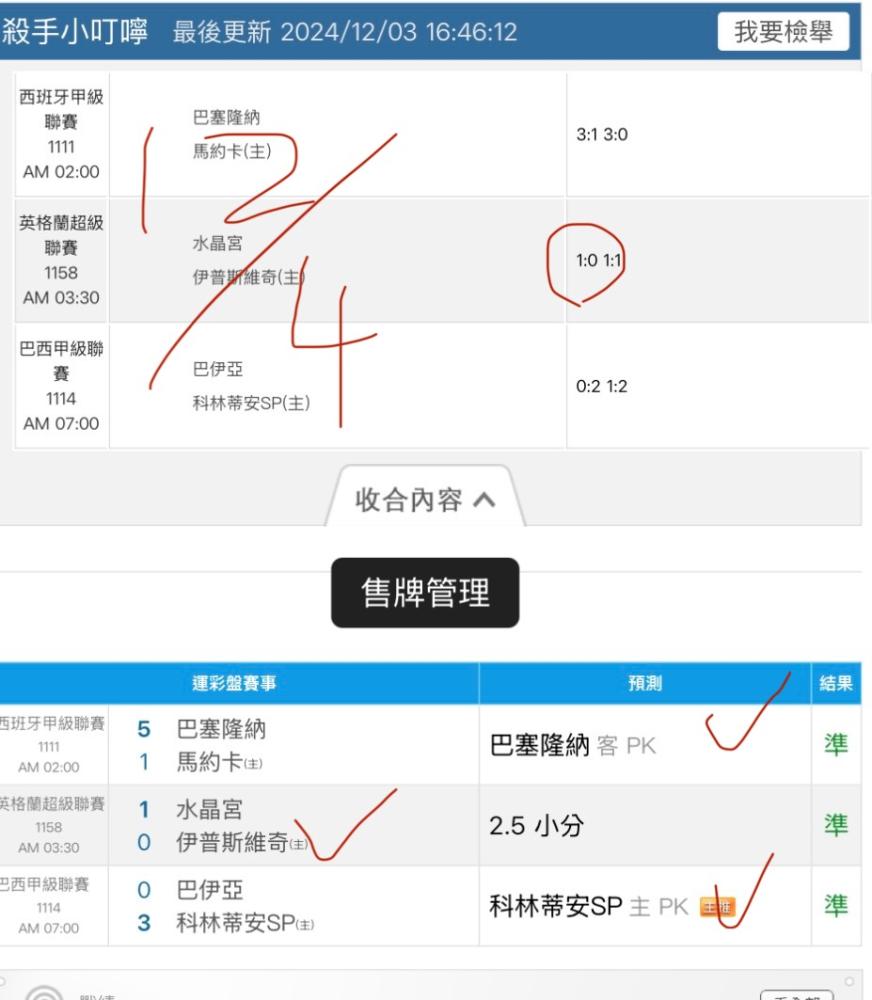This screenshot has height=1000, width=872.
Task: Select the 巴塞隆納 客 PK prediction
Action: pyautogui.click(x=572, y=745)
